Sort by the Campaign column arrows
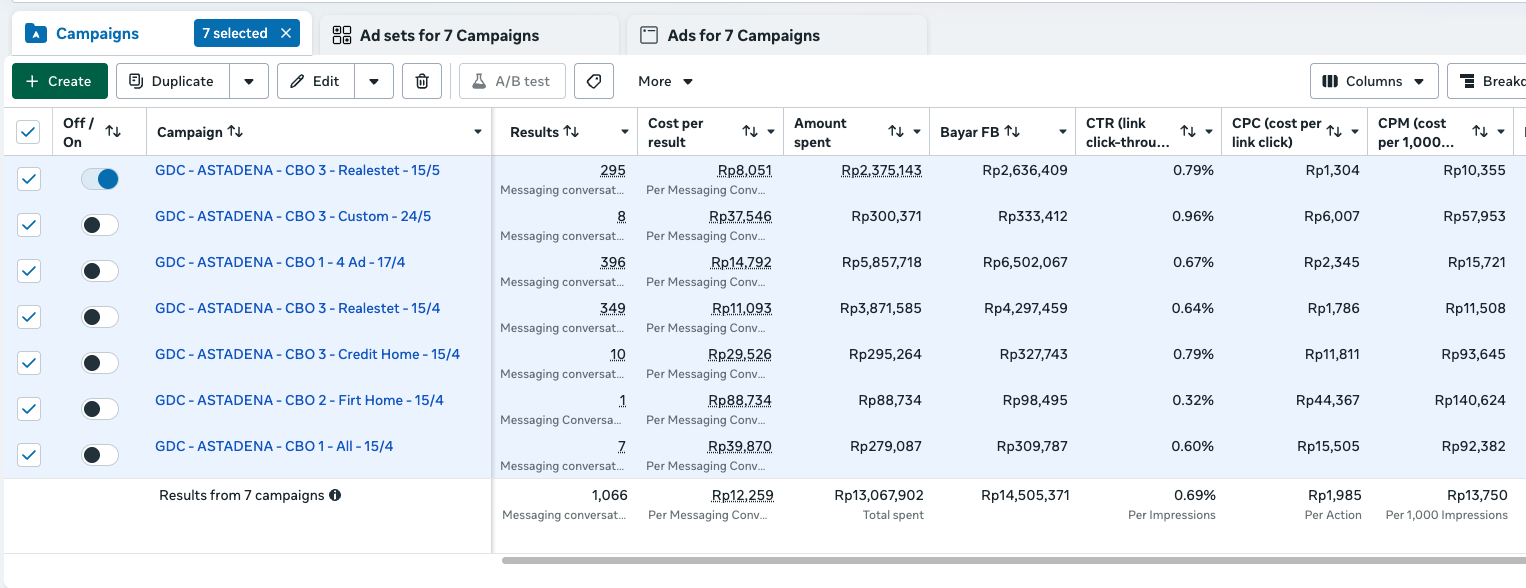Viewport: 1526px width, 588px height. pos(235,132)
